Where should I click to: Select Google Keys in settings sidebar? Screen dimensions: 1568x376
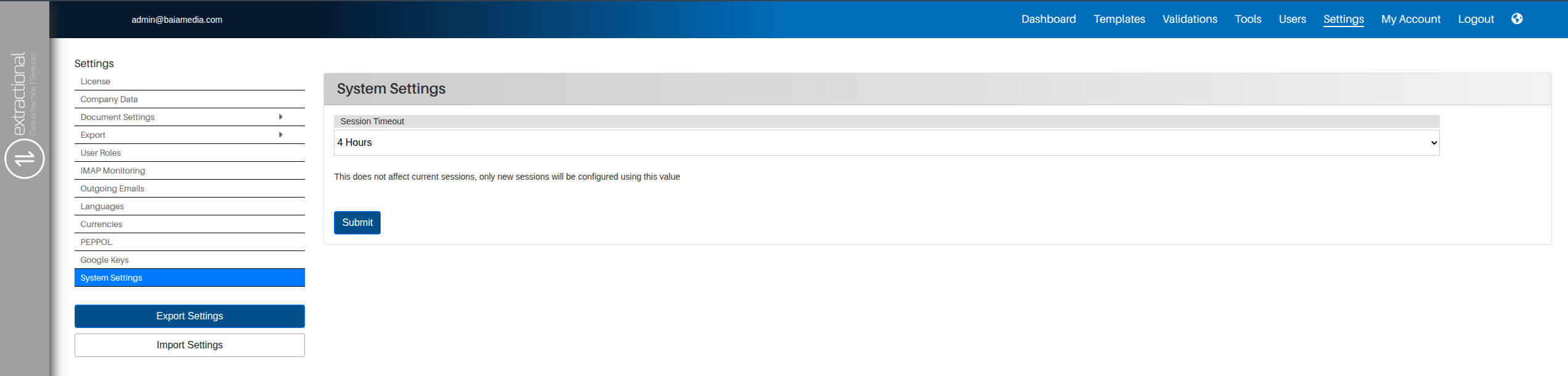tap(105, 260)
